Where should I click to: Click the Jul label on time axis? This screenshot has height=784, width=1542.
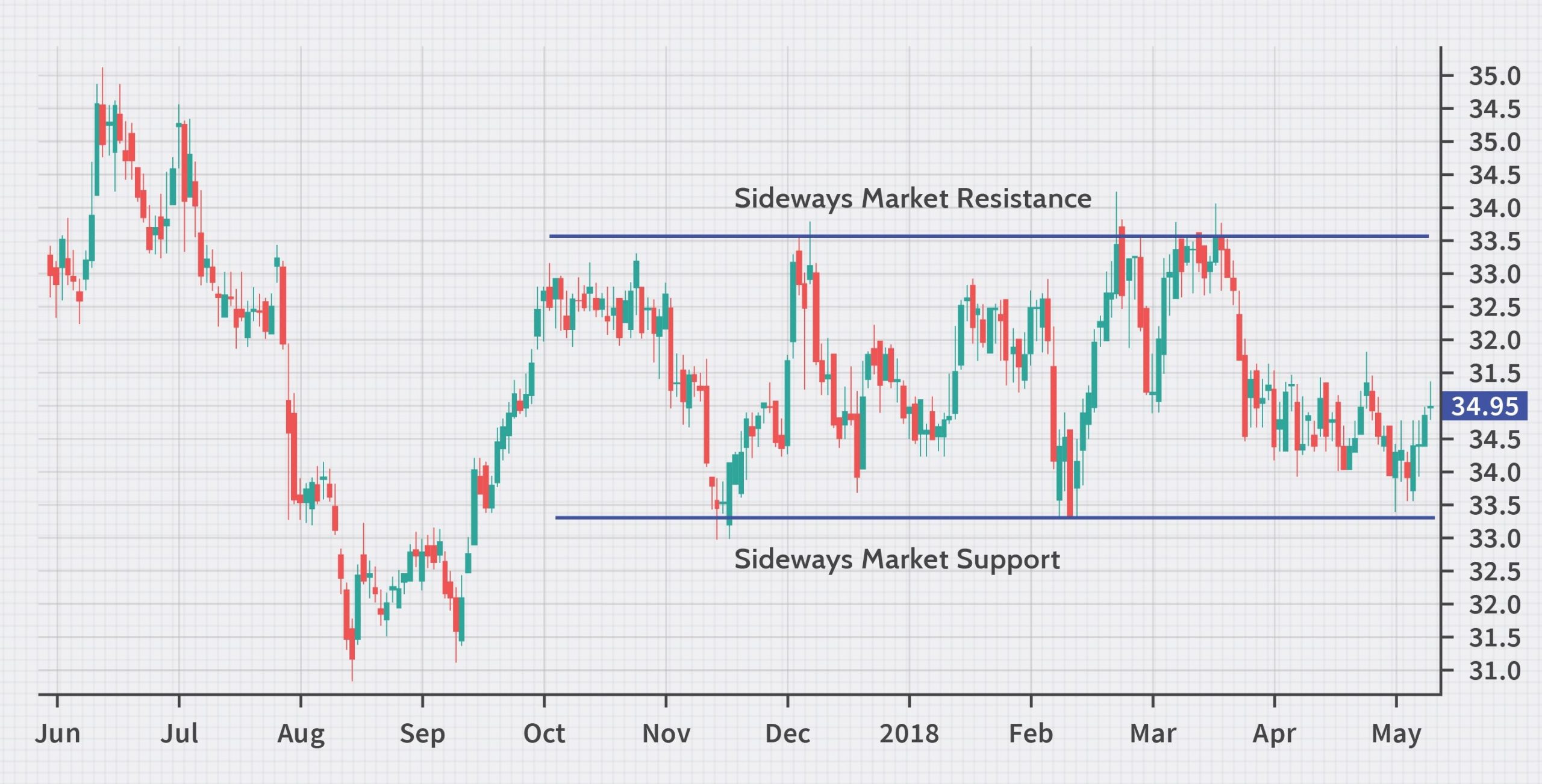[179, 733]
